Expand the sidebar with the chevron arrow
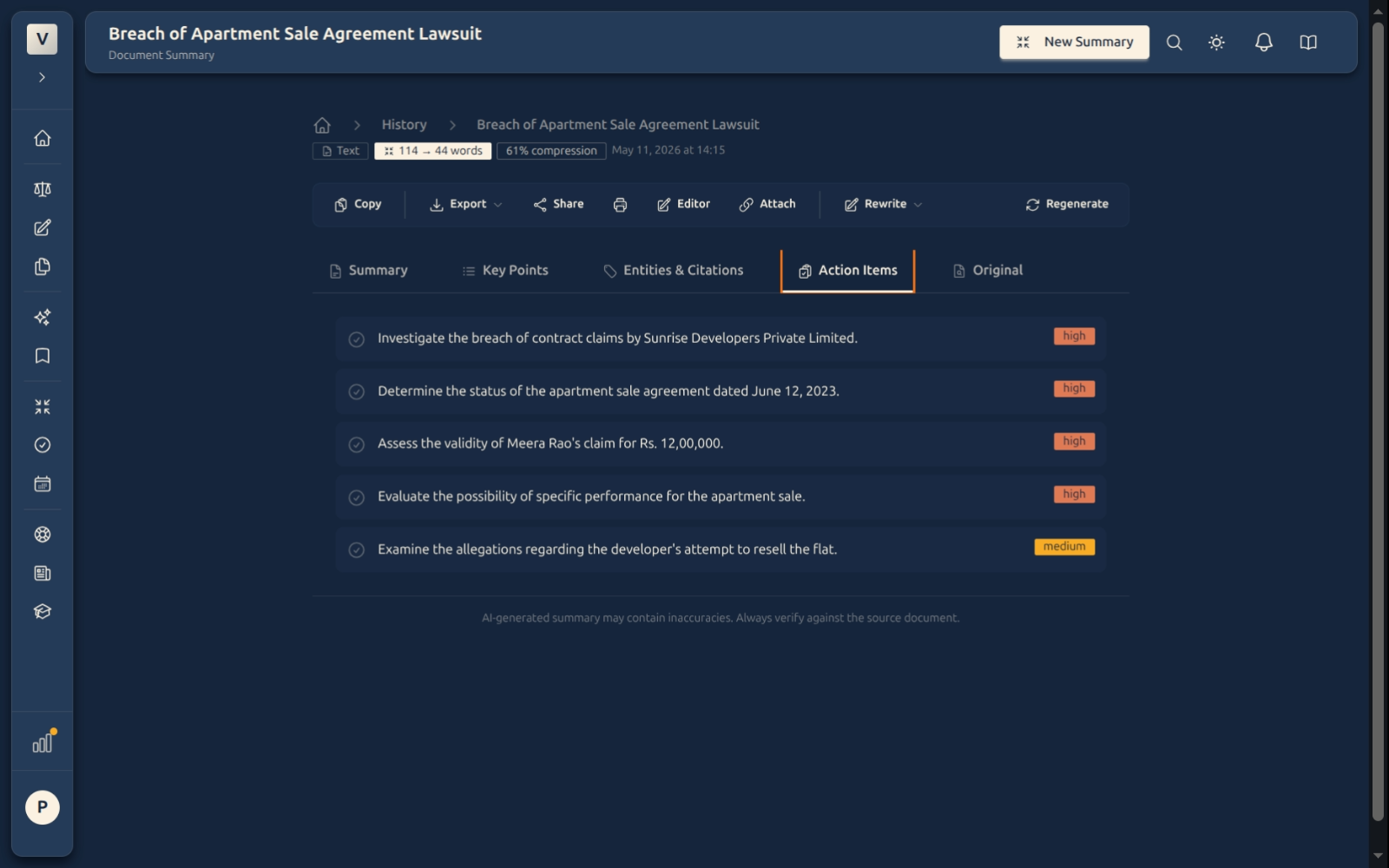This screenshot has height=868, width=1389. click(42, 77)
